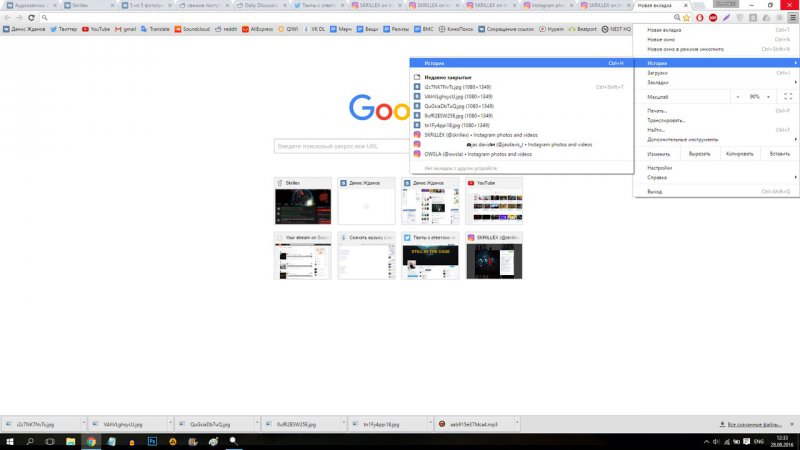
Task: Click the Chrome hamburger menu icon
Action: point(791,18)
